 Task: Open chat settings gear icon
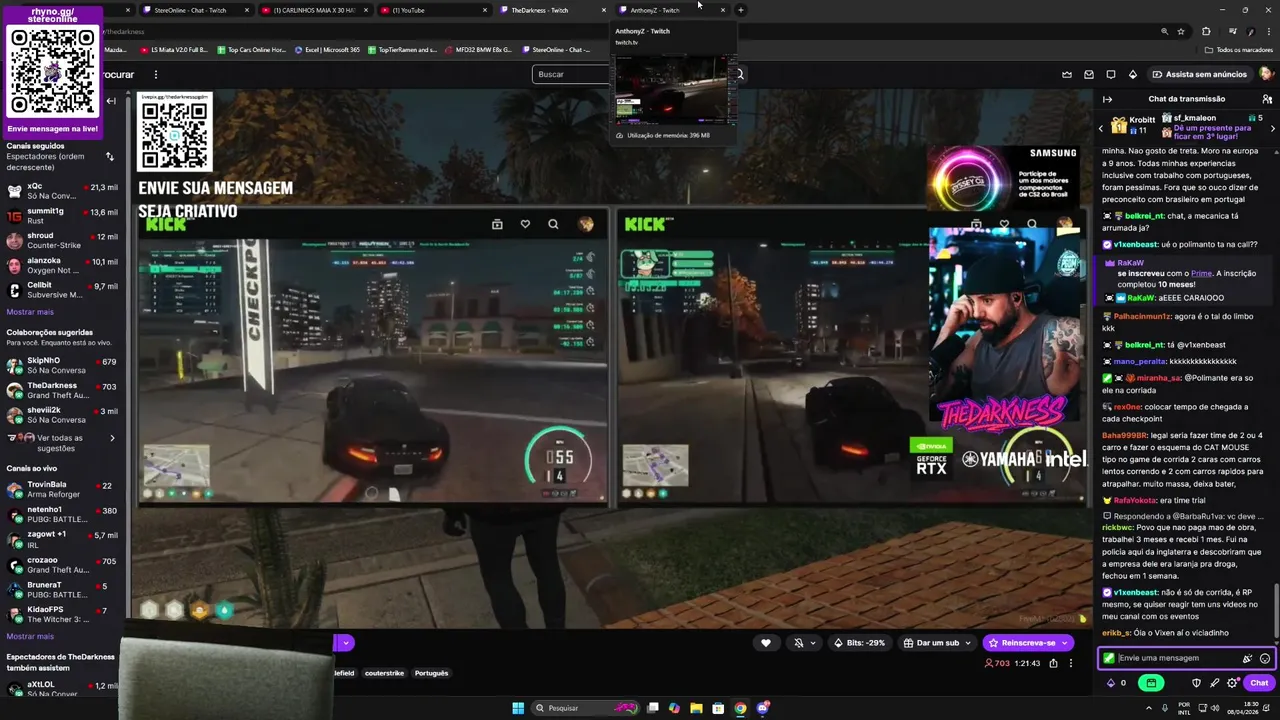click(x=1232, y=683)
